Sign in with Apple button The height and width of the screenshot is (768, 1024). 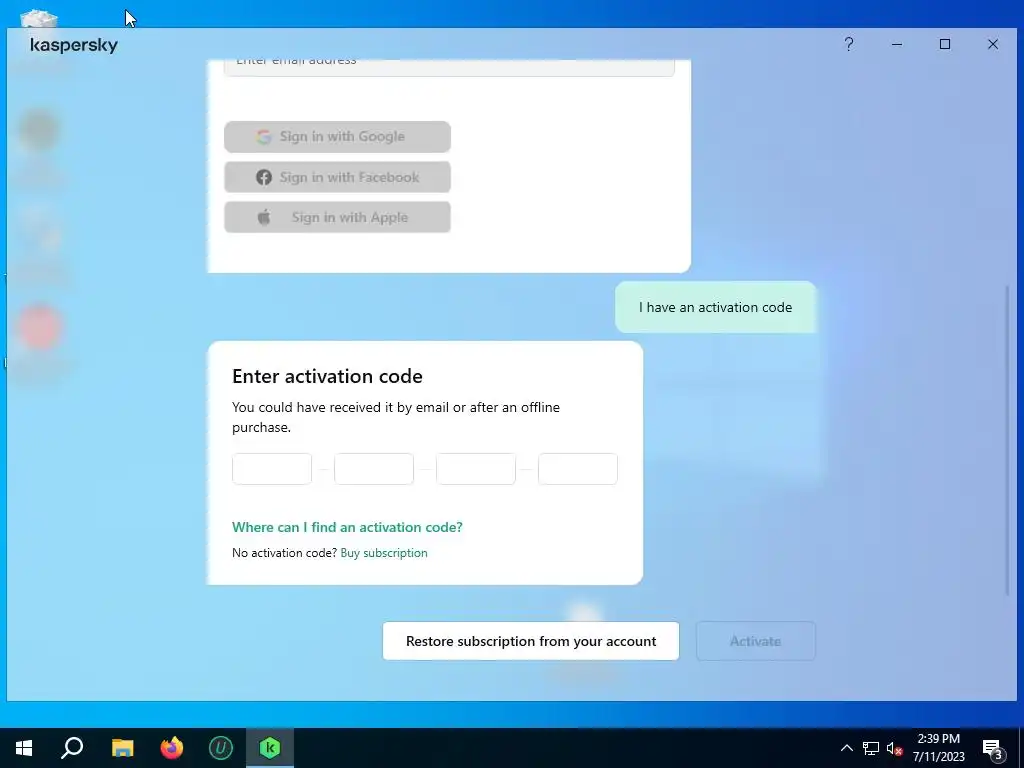pyautogui.click(x=337, y=217)
